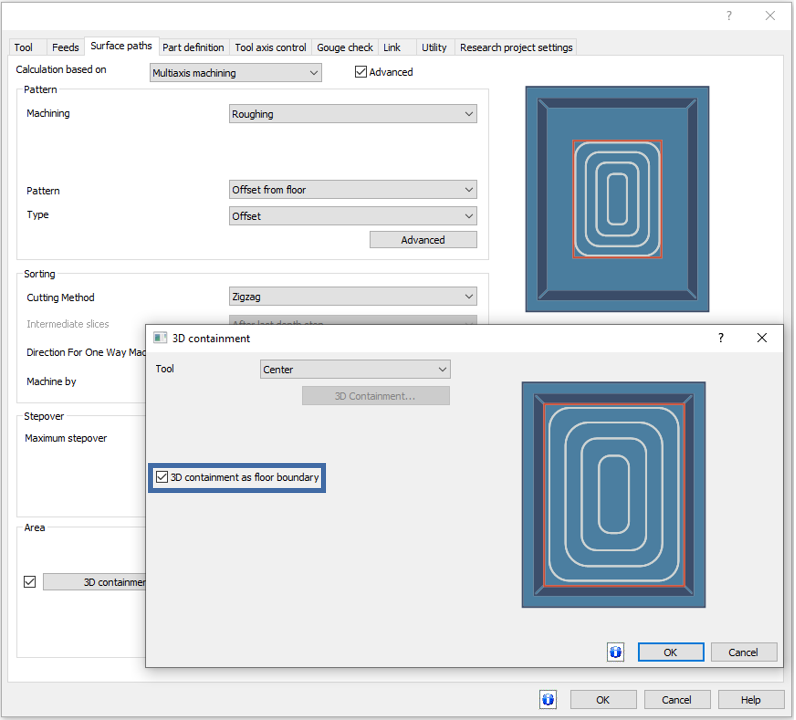Click the 3D containment preview image

click(614, 495)
